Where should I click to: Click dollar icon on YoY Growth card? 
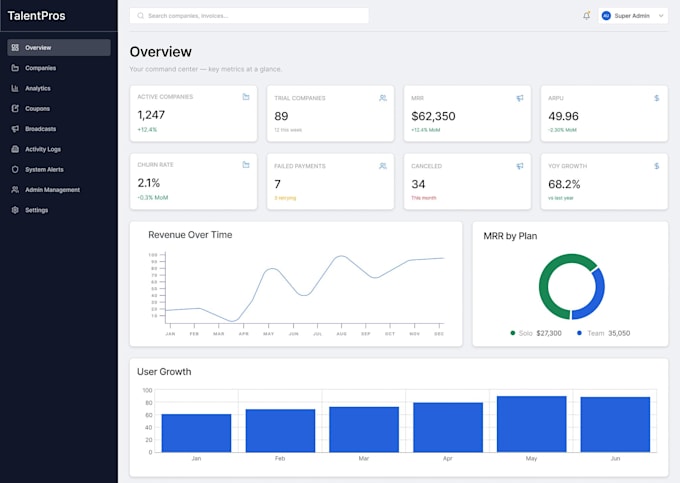point(657,166)
